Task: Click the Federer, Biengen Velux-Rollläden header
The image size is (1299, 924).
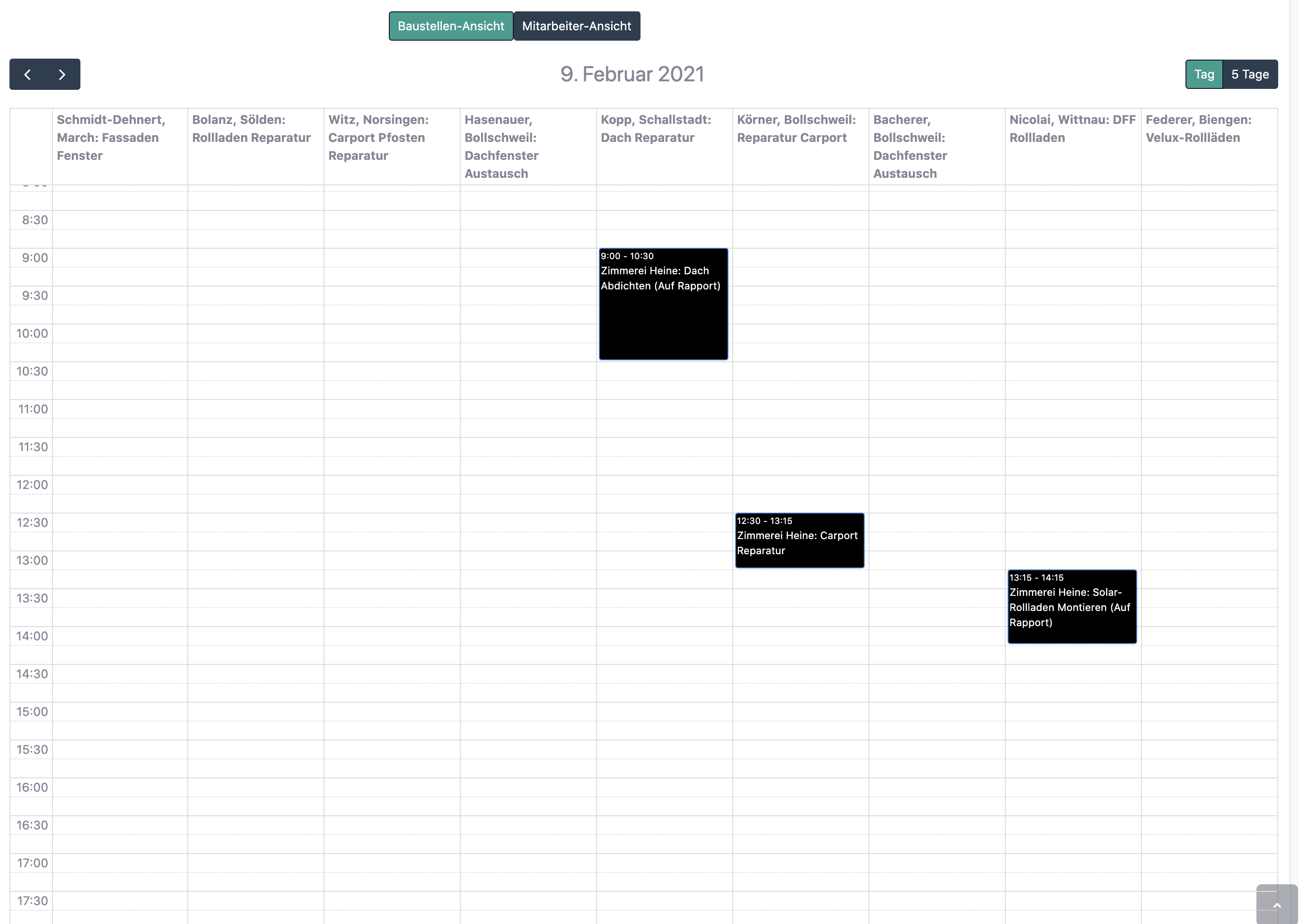Action: coord(1198,129)
